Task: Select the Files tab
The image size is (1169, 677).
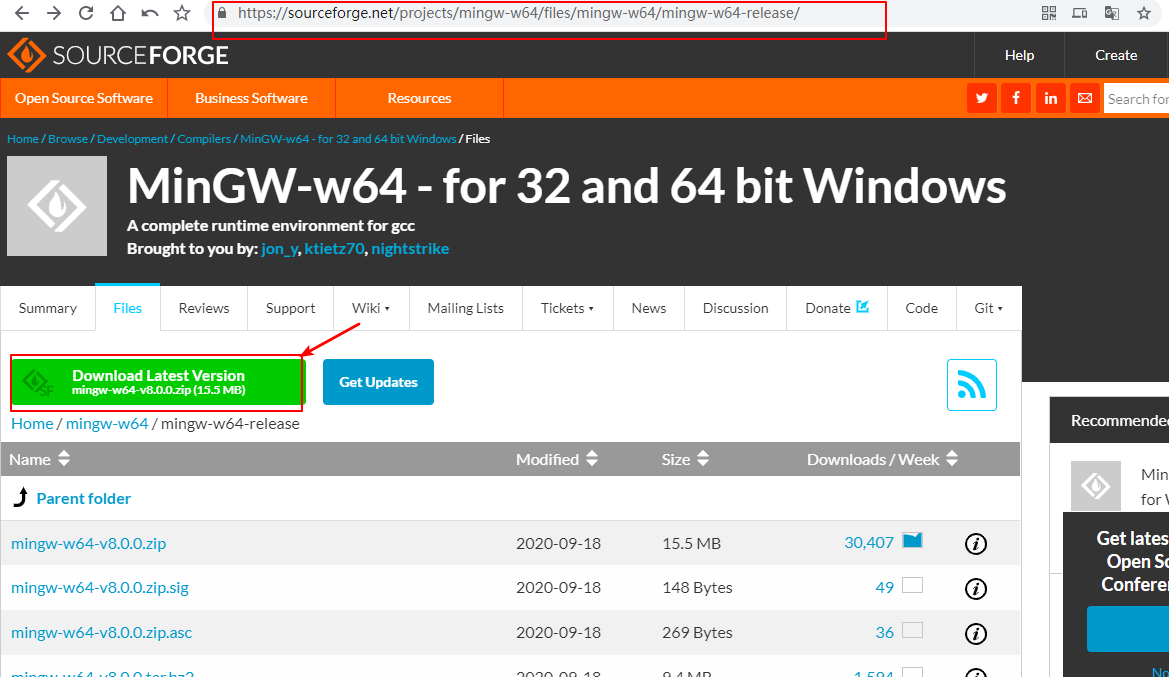Action: pos(127,308)
